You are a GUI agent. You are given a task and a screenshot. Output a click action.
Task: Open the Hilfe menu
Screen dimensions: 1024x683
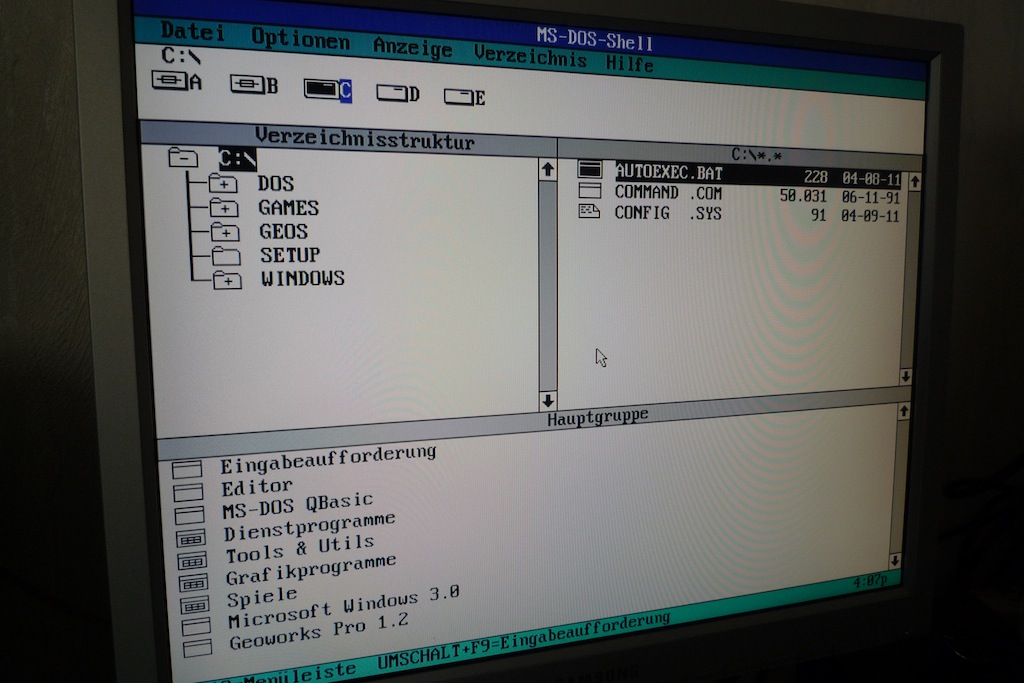pyautogui.click(x=629, y=63)
